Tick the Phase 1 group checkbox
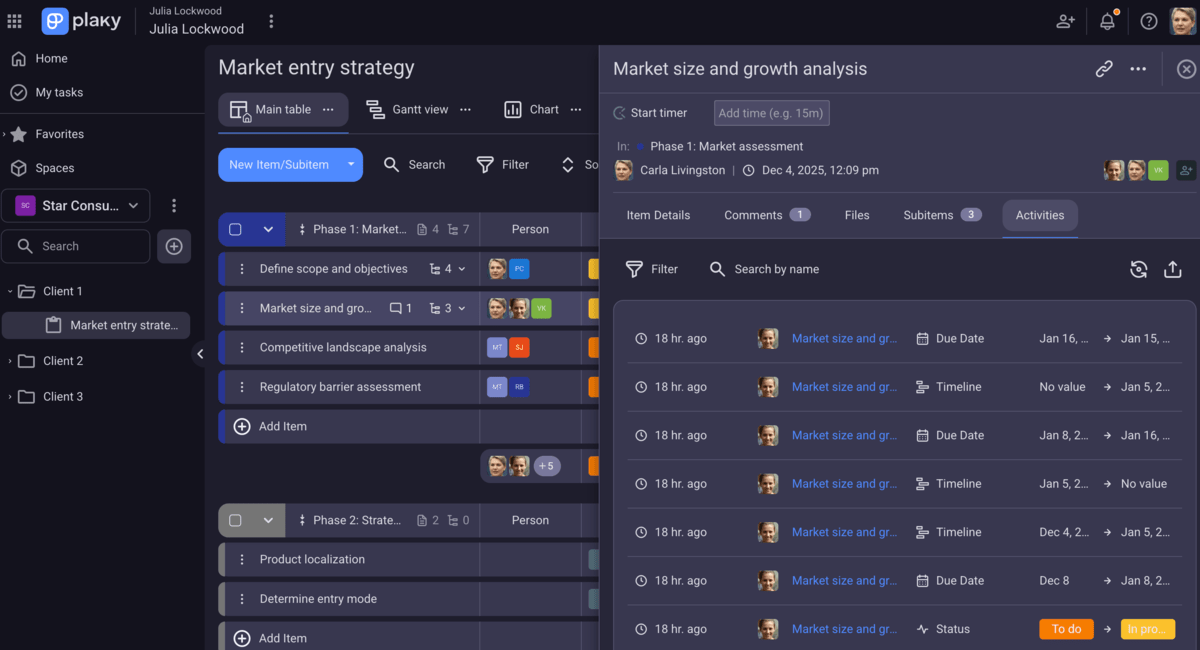Image resolution: width=1200 pixels, height=650 pixels. click(x=235, y=229)
